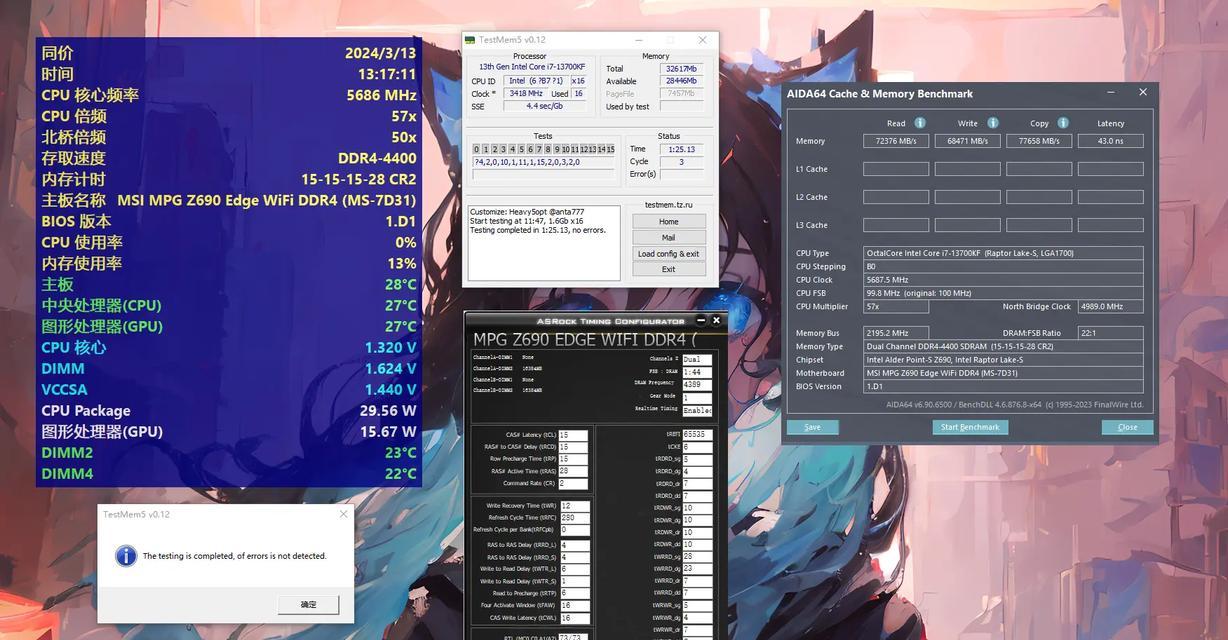
Task: Click the empty L3 Cache Latency field
Action: 1110,225
